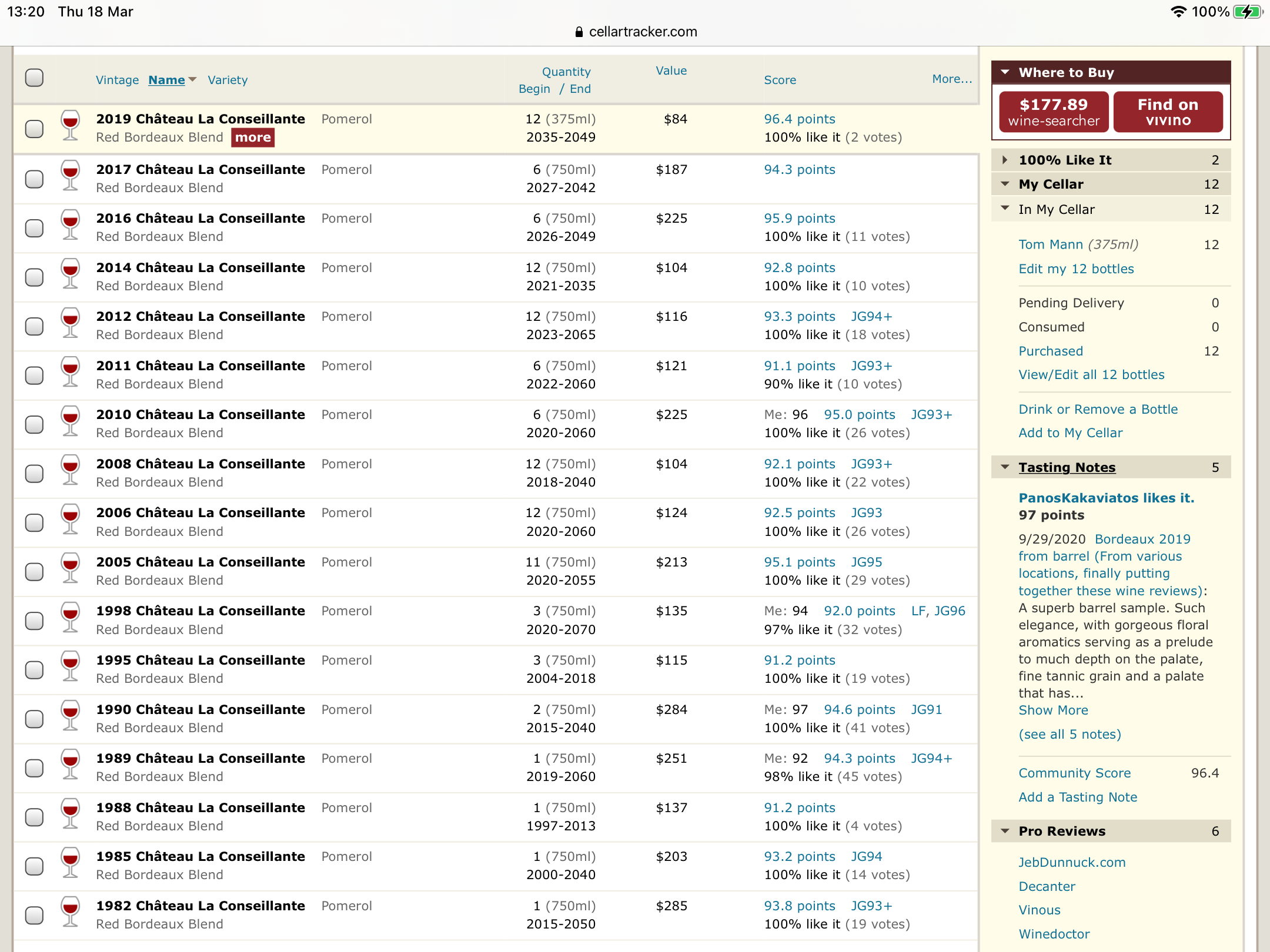Toggle the select-all checkbox in table header
The image size is (1270, 952).
click(x=34, y=78)
